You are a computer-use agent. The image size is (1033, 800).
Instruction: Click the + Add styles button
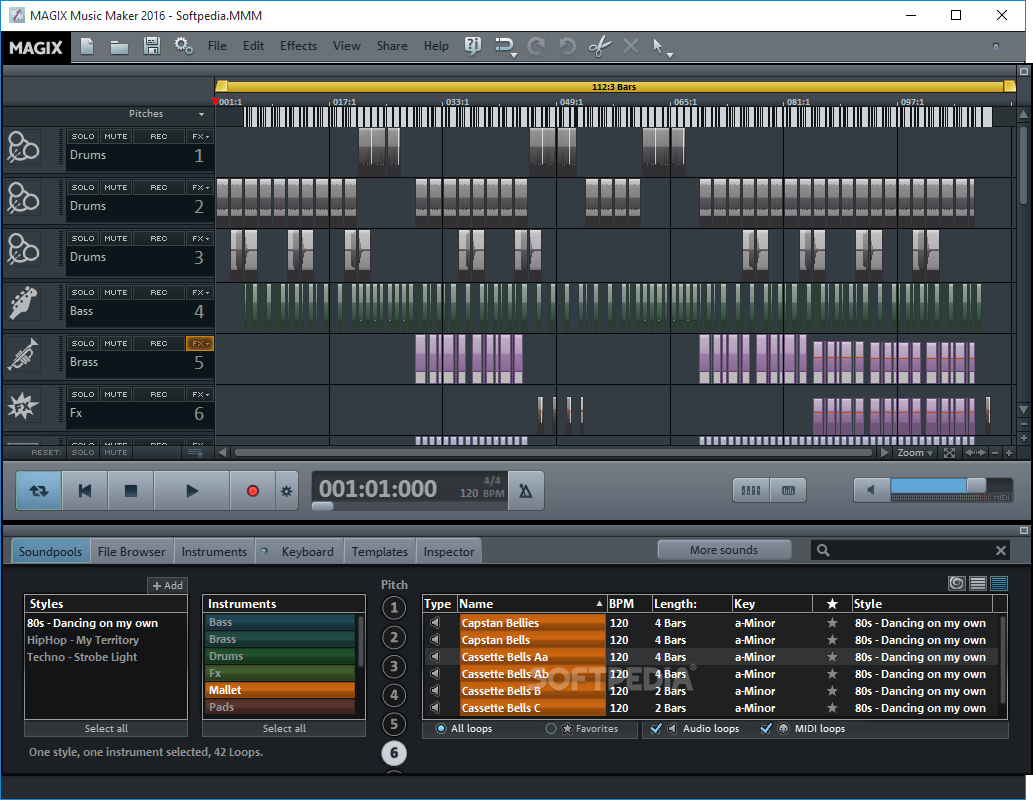(167, 585)
